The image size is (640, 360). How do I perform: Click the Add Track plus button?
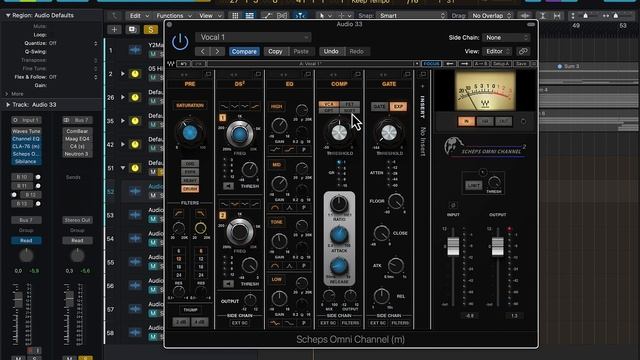(114, 29)
